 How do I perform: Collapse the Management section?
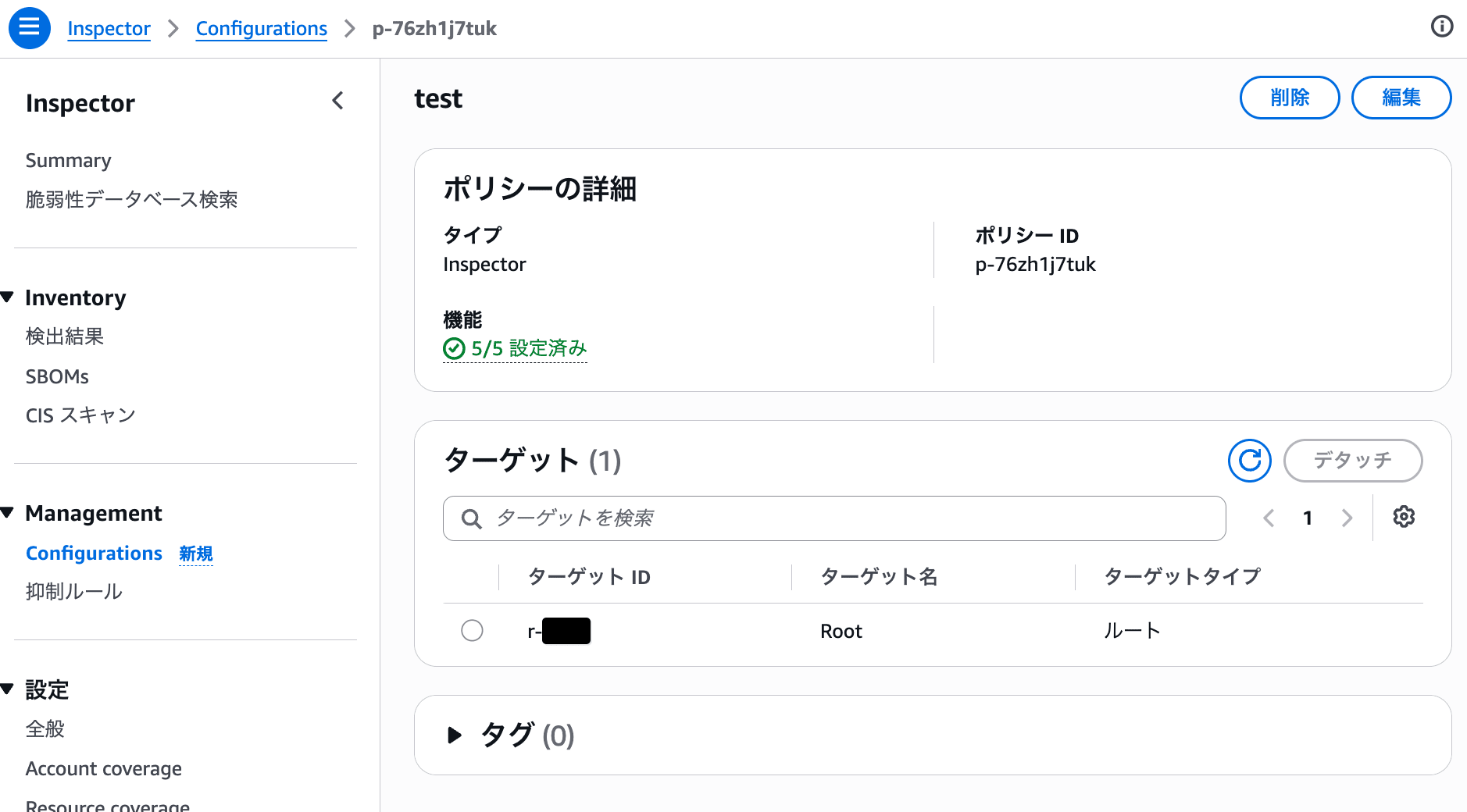(8, 513)
